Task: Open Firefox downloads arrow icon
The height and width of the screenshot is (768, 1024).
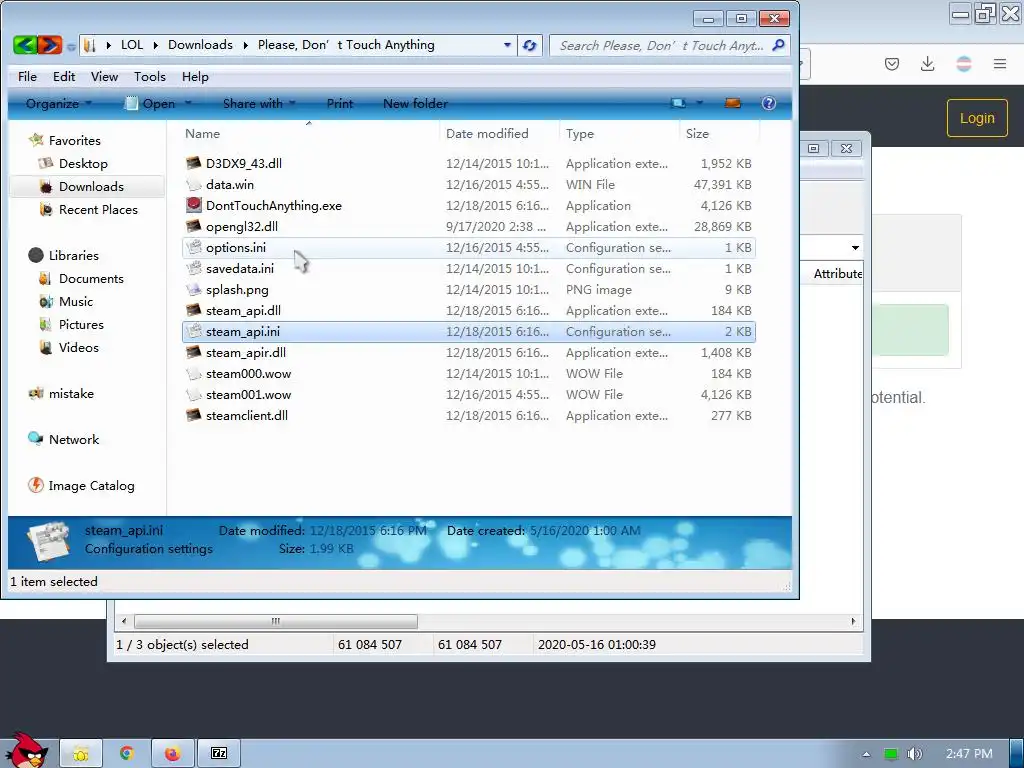Action: (x=927, y=64)
